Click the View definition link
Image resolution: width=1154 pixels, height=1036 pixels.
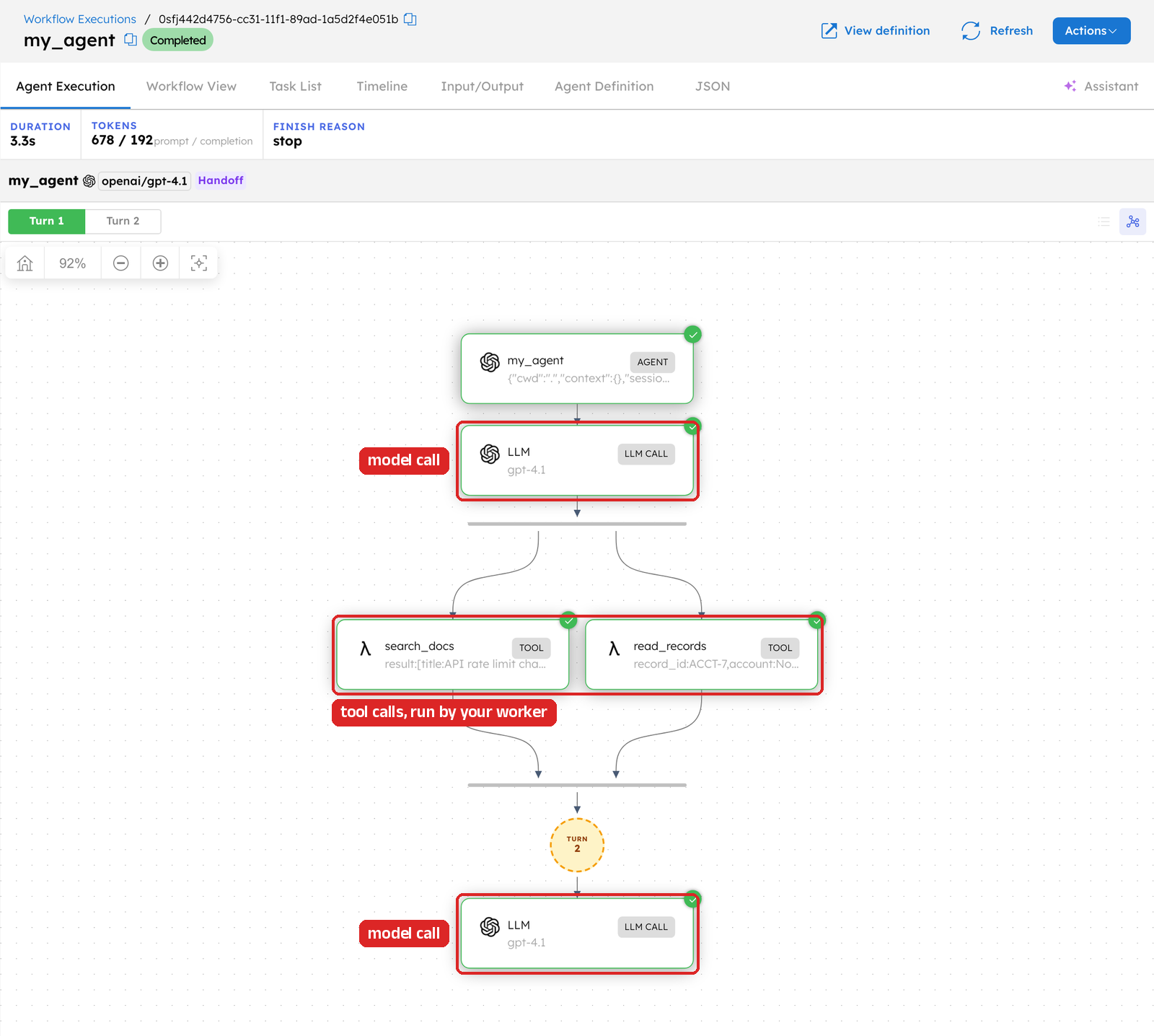pos(876,30)
